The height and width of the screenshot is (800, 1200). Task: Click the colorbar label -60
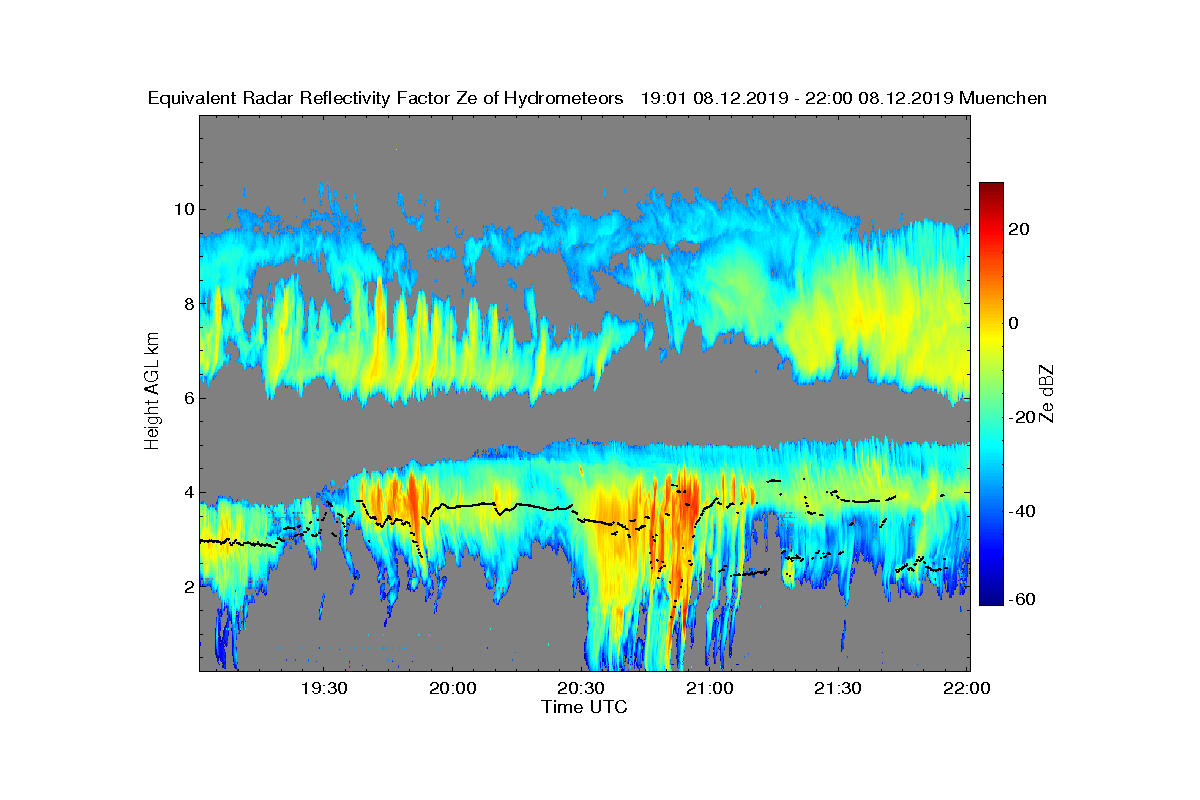point(1022,599)
